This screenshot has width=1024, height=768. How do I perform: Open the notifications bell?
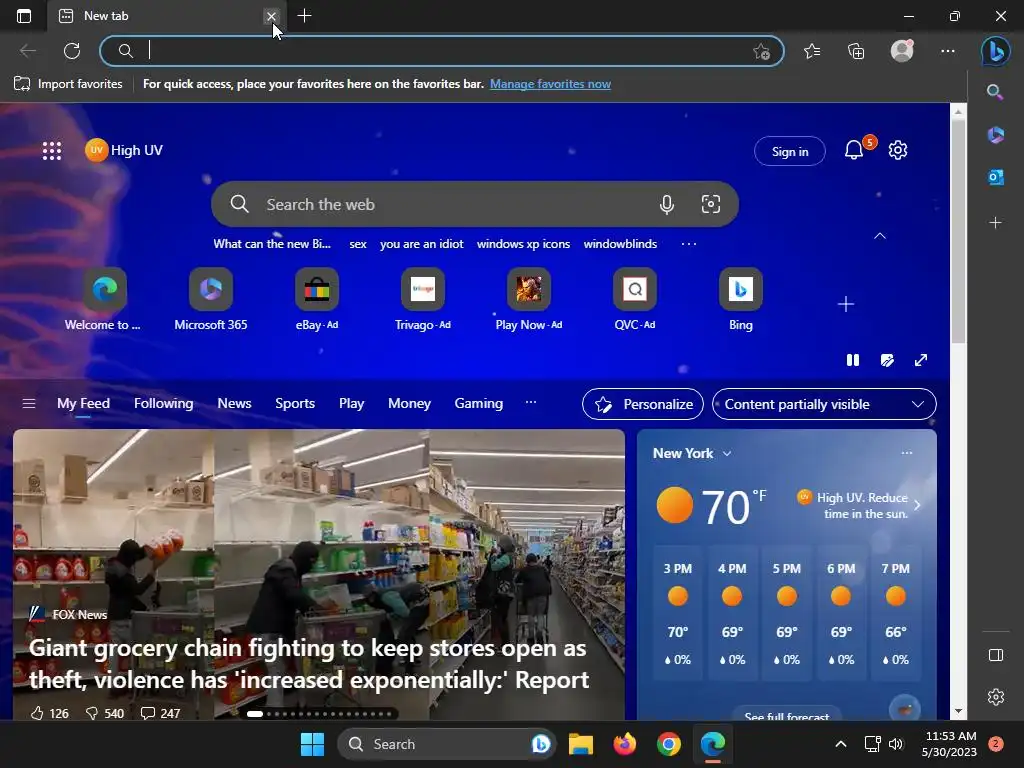(x=854, y=150)
